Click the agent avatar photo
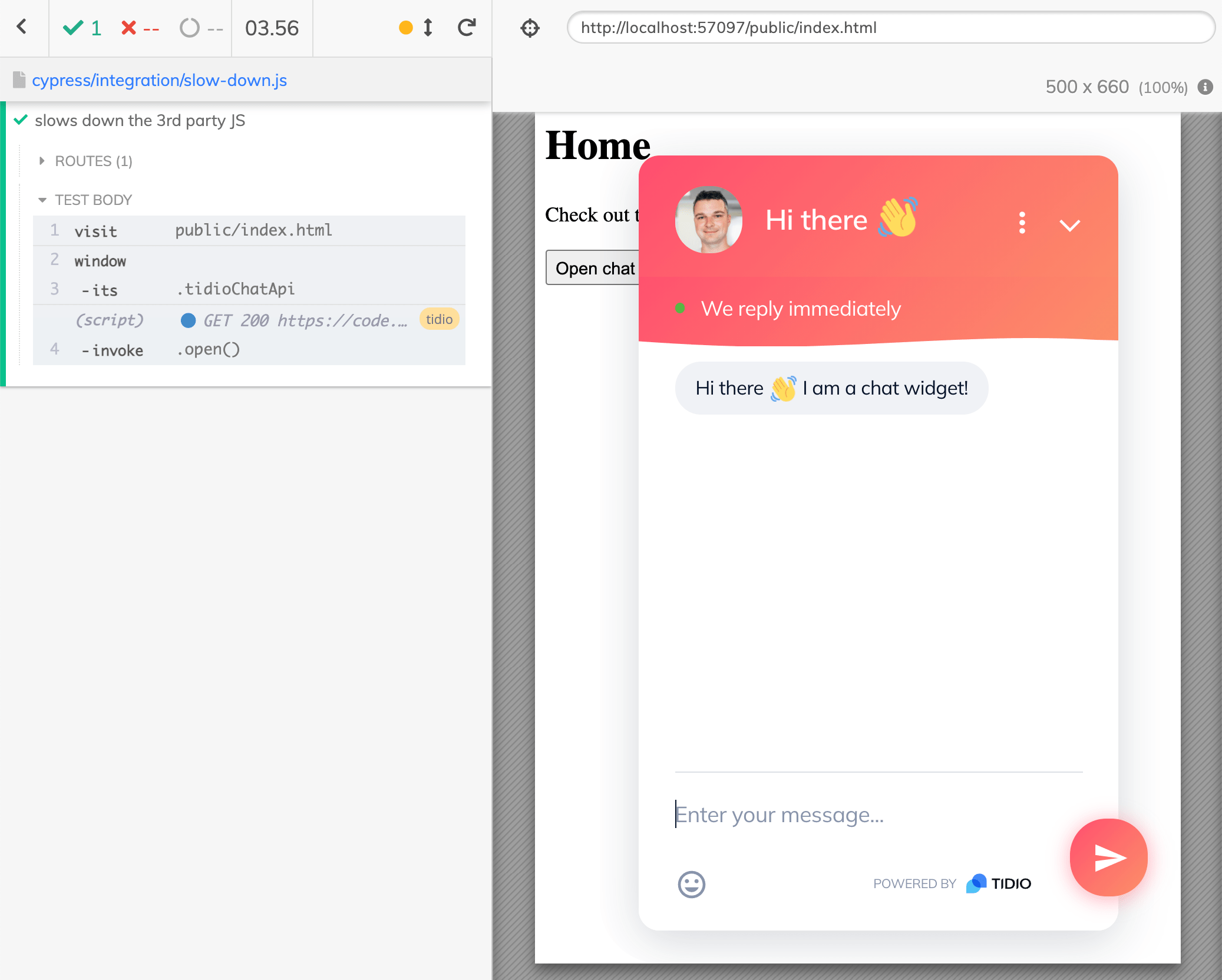1222x980 pixels. [x=708, y=220]
